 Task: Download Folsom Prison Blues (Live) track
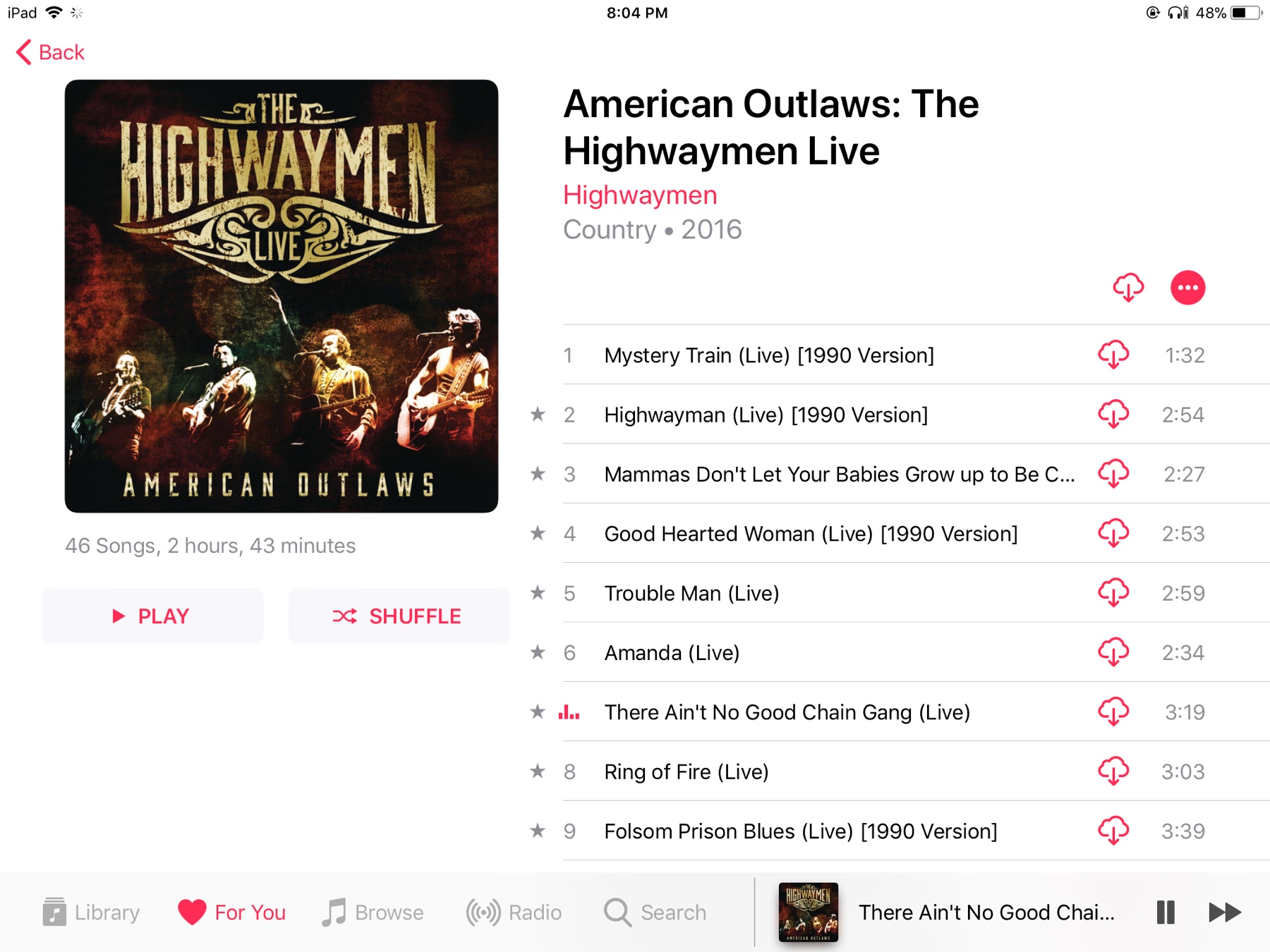[1113, 831]
